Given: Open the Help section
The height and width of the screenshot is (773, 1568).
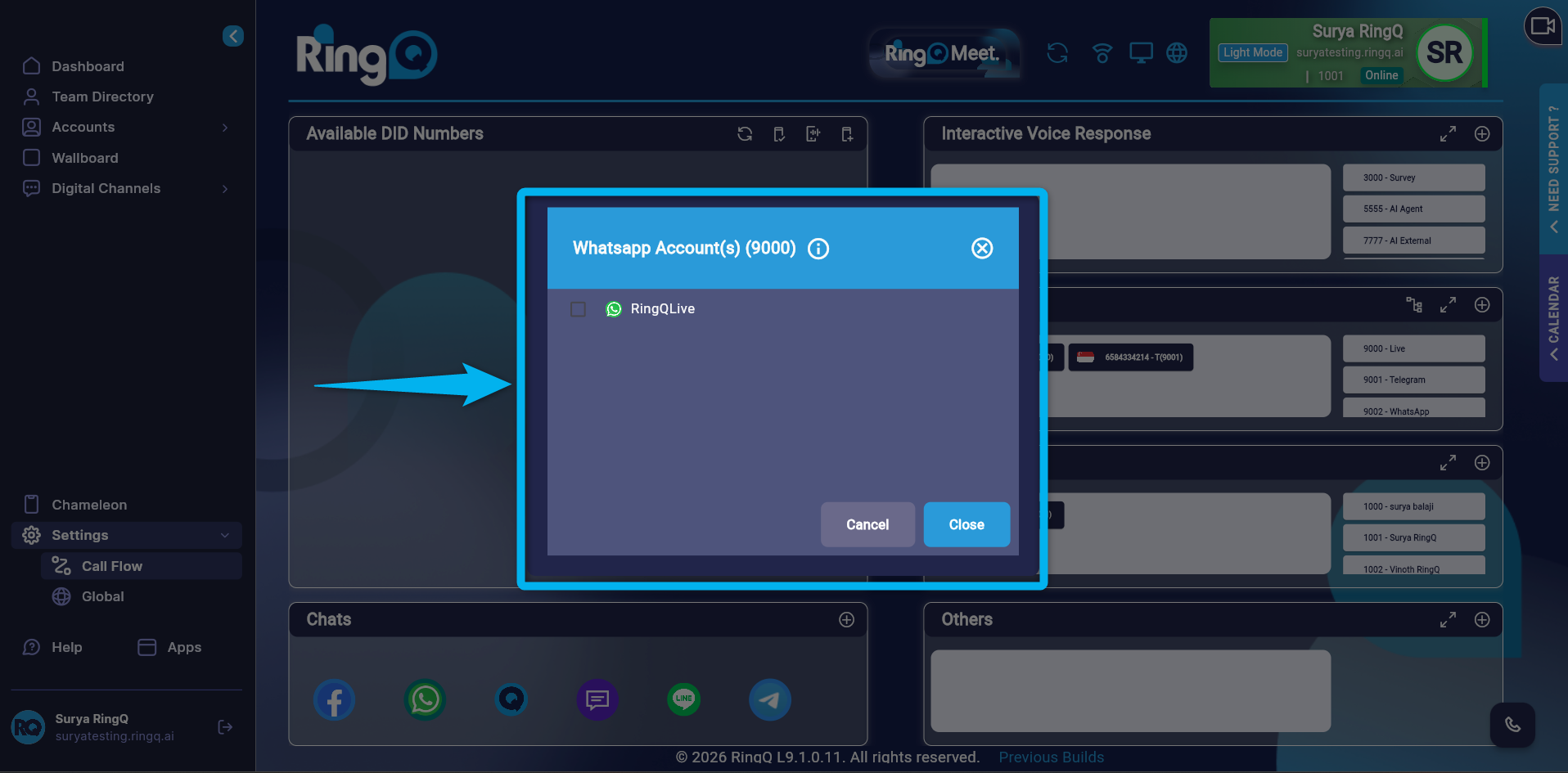Looking at the screenshot, I should click(x=52, y=647).
